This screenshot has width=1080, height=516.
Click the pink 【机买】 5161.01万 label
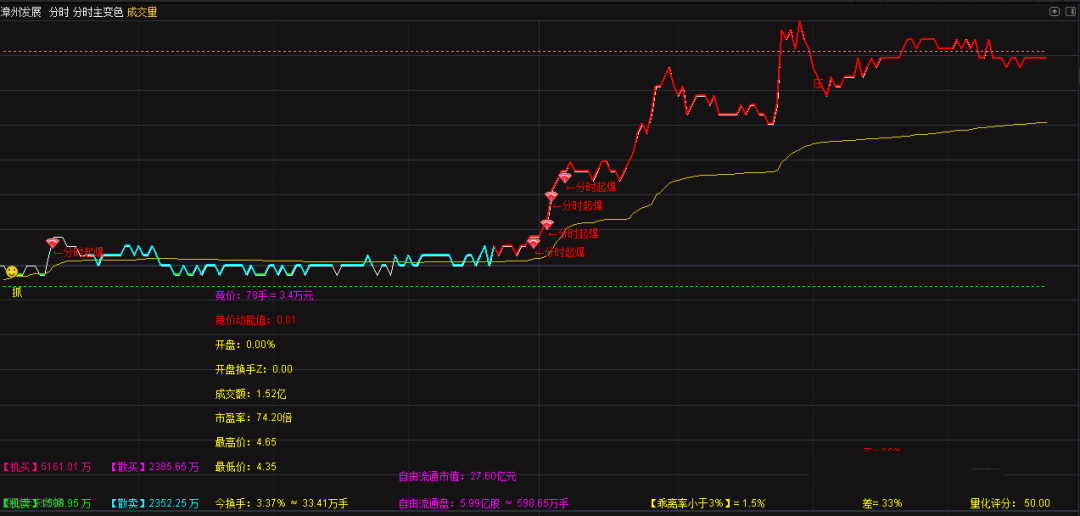pyautogui.click(x=46, y=466)
